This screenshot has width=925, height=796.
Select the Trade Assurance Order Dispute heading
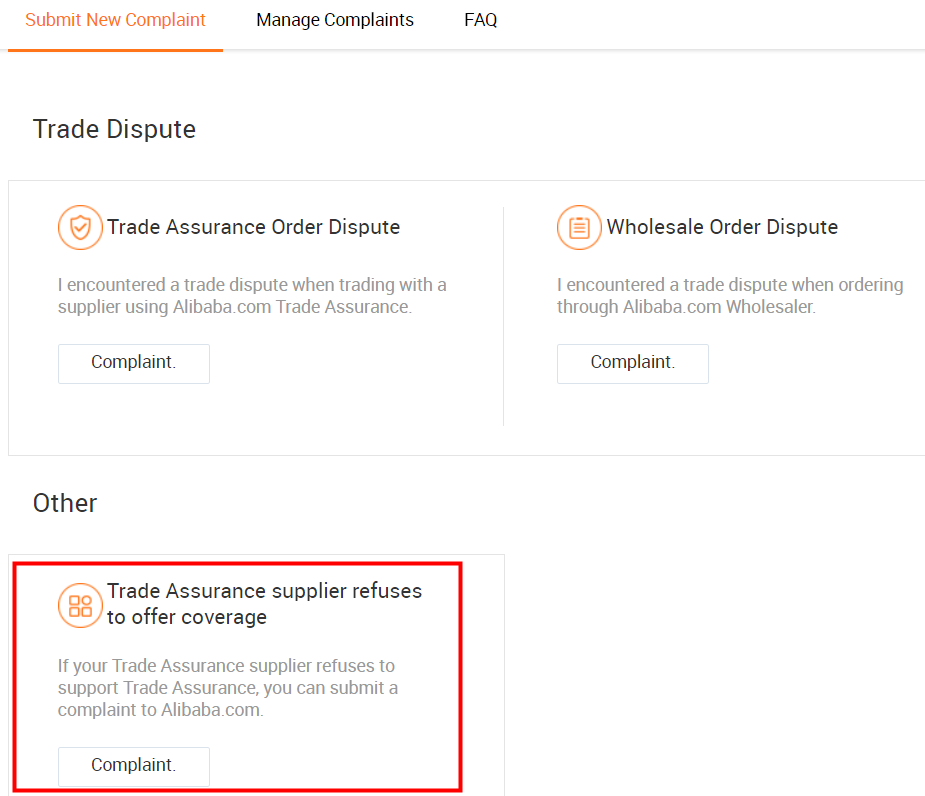coord(254,227)
